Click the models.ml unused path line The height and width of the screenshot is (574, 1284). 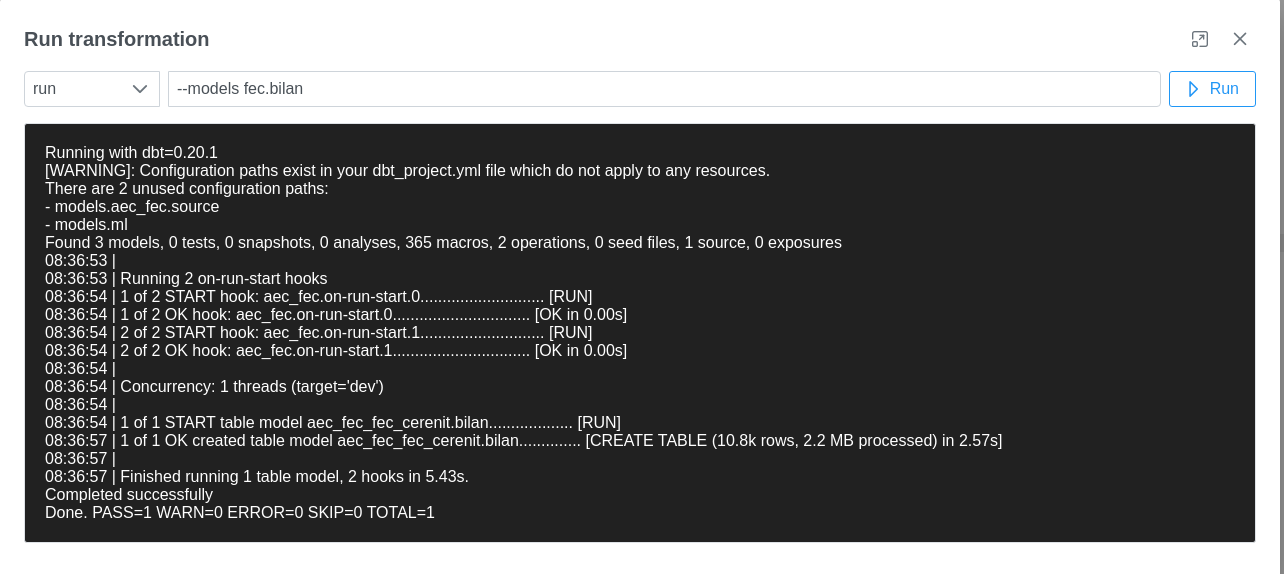coord(86,225)
